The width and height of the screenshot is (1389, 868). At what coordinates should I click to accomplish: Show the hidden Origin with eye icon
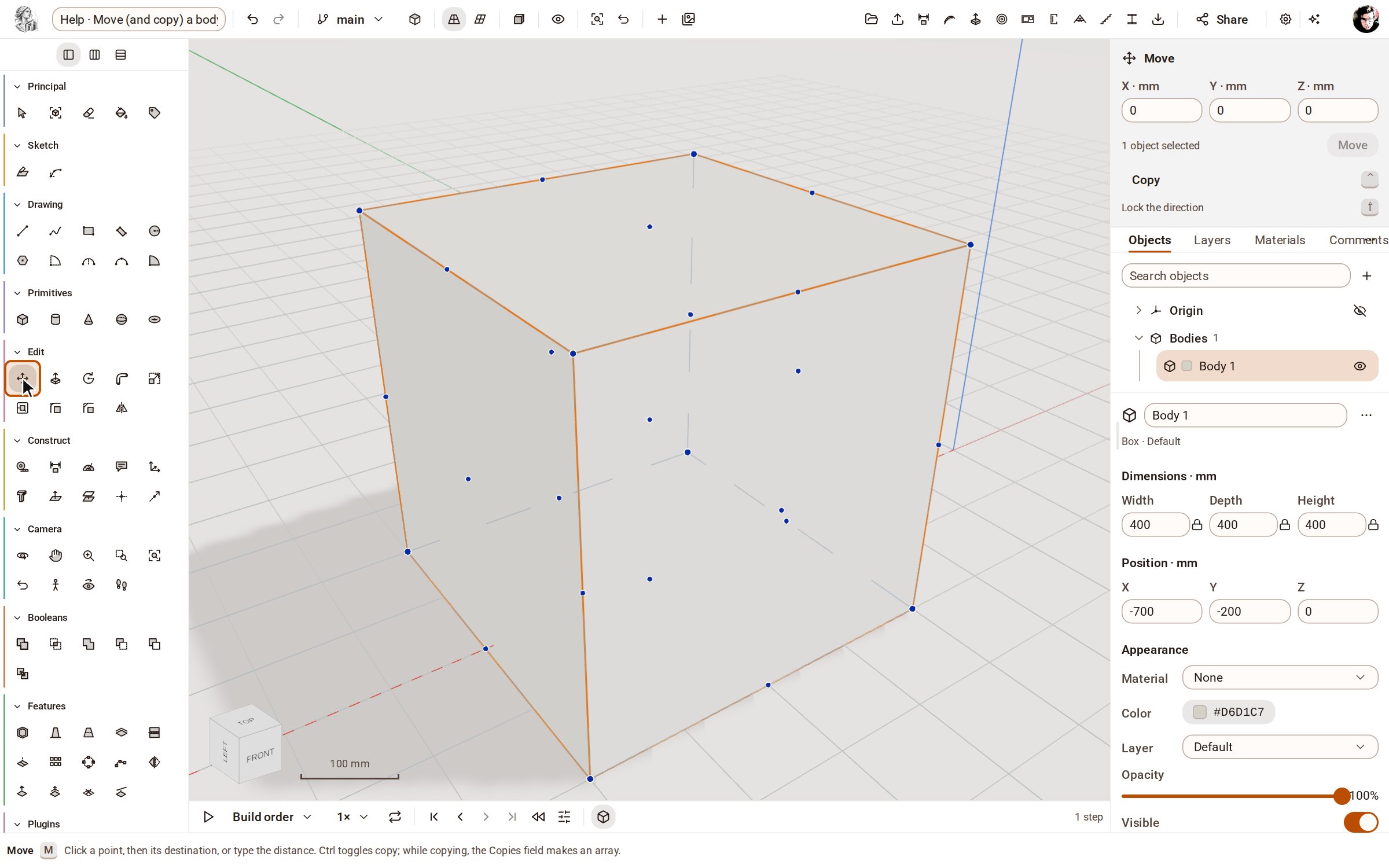1360,311
